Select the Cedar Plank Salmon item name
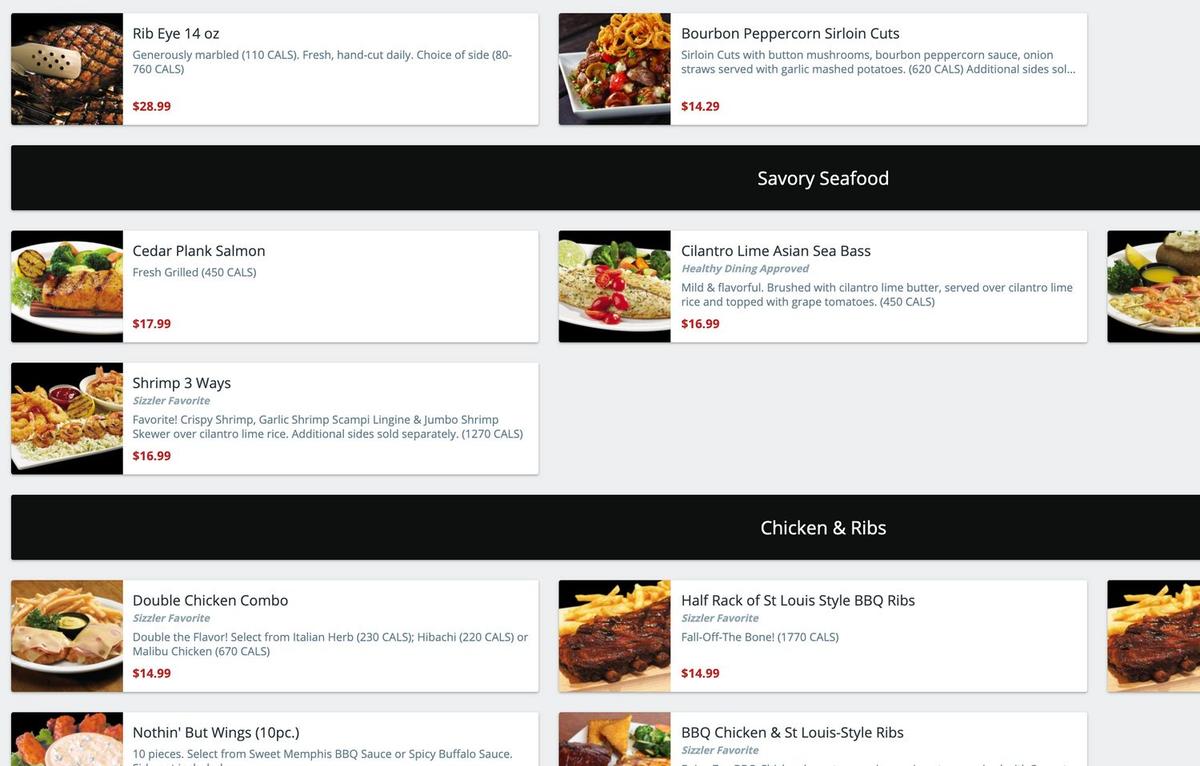 point(199,251)
